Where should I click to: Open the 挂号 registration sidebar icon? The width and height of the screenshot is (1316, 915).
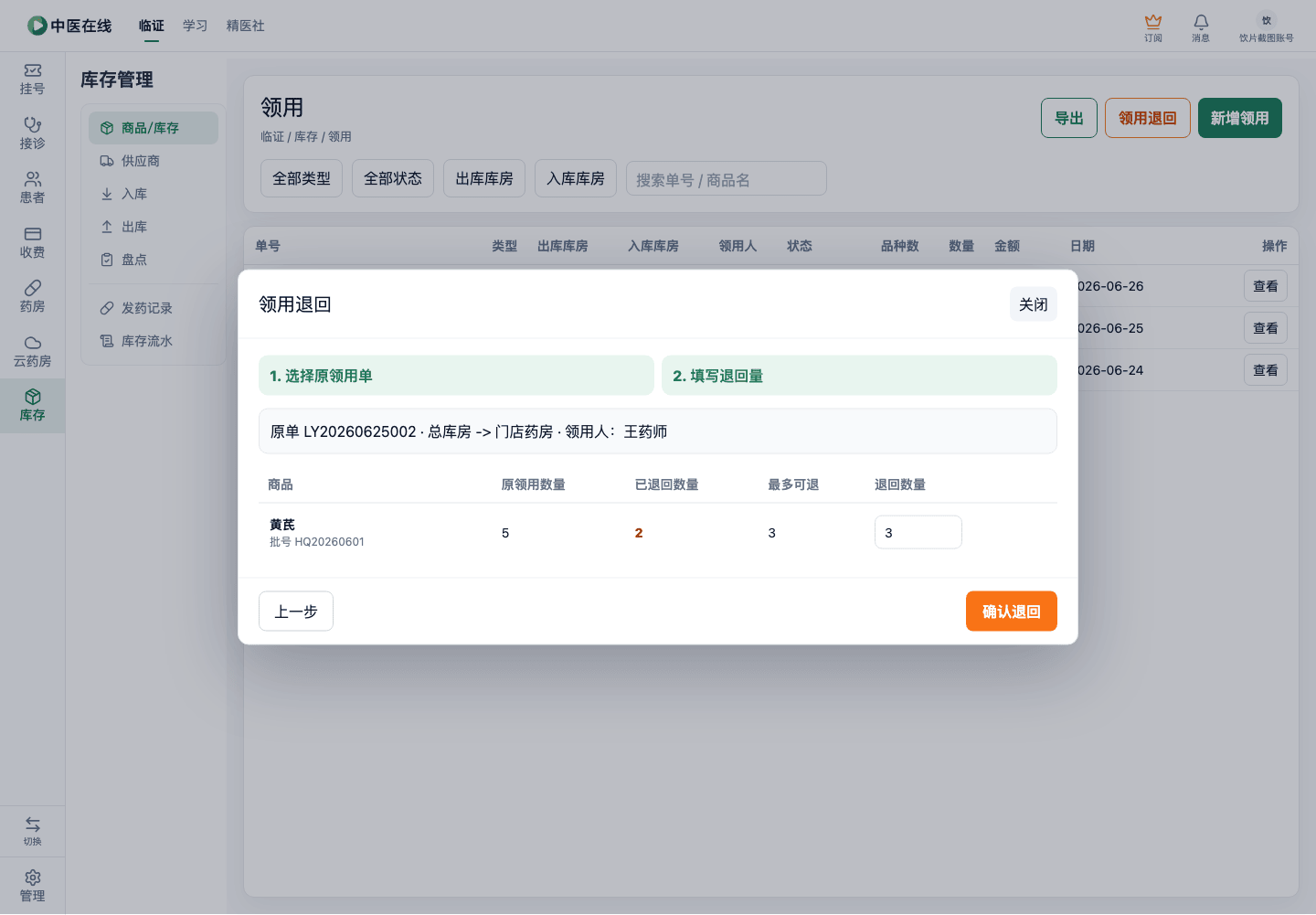pos(32,79)
